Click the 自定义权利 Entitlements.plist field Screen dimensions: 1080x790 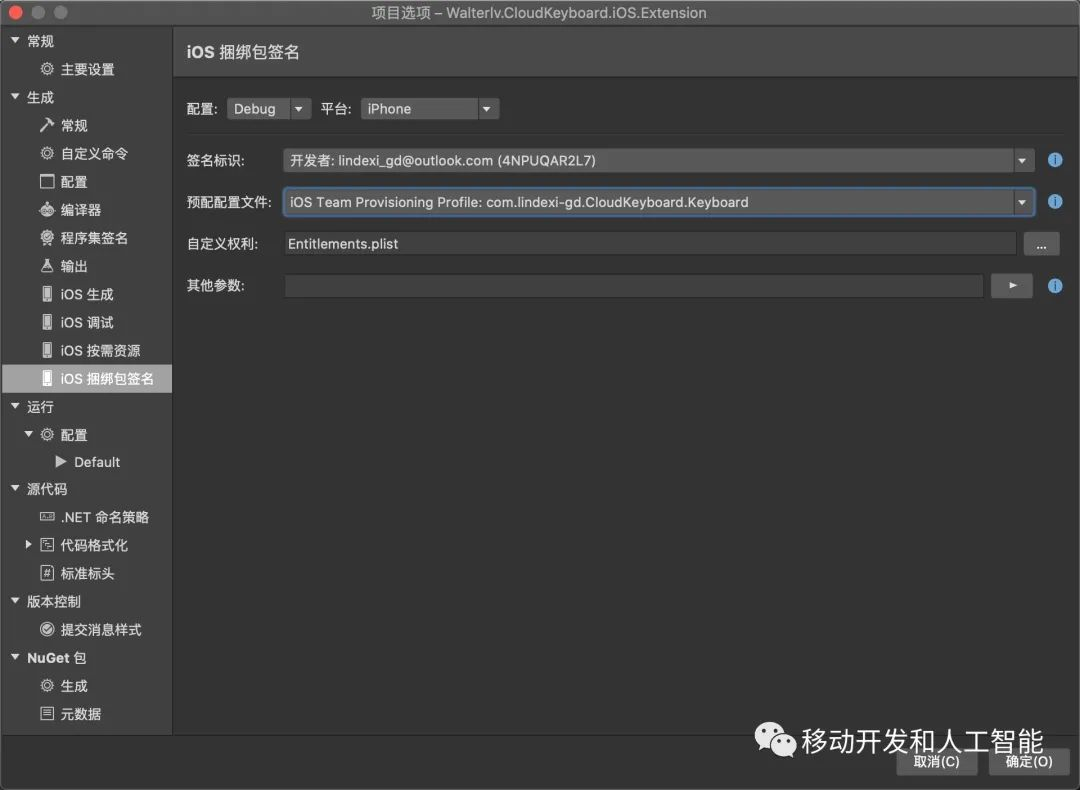650,244
